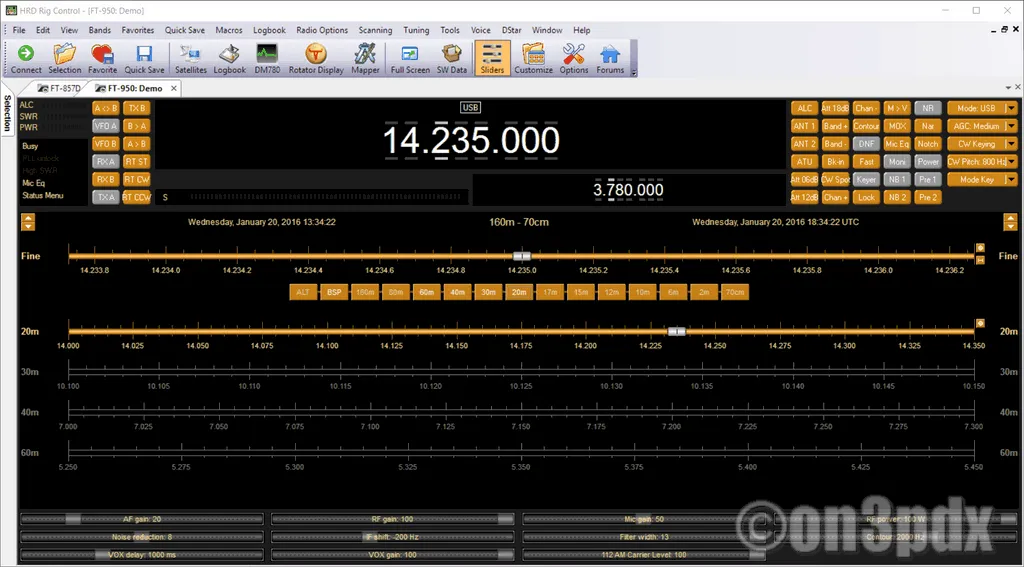
Task: Open the Rotator Display
Action: coord(316,59)
